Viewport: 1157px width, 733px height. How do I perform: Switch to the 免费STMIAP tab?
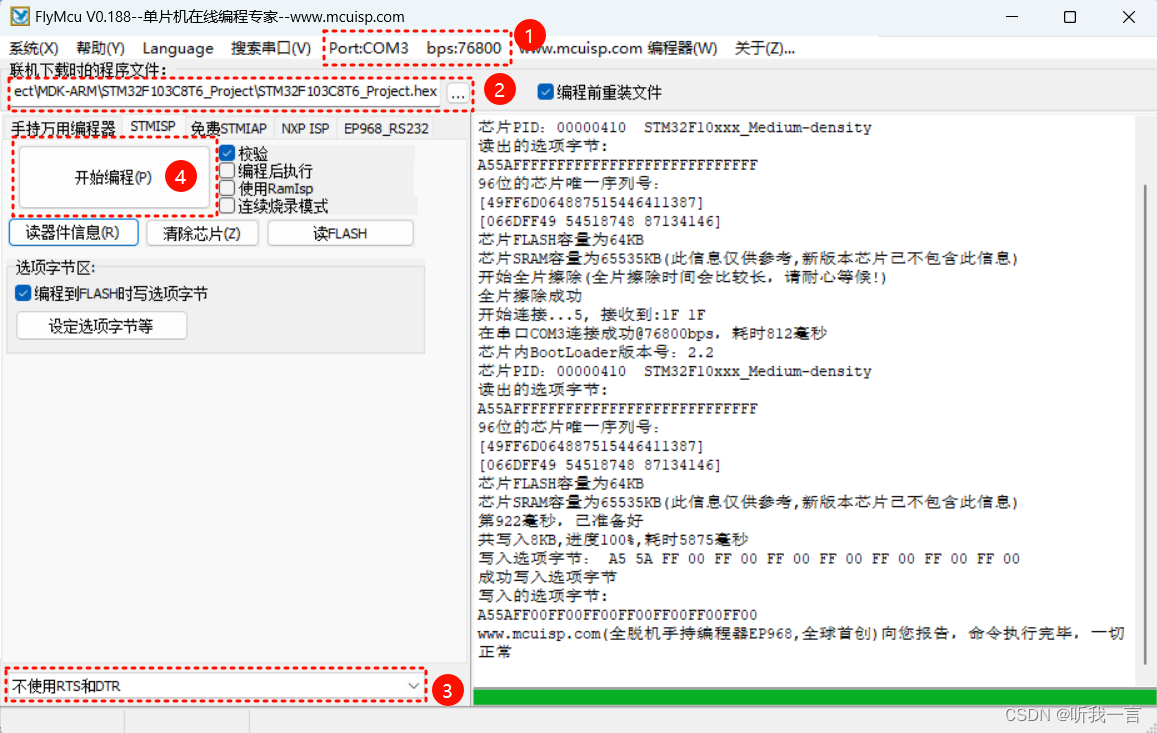(x=229, y=128)
